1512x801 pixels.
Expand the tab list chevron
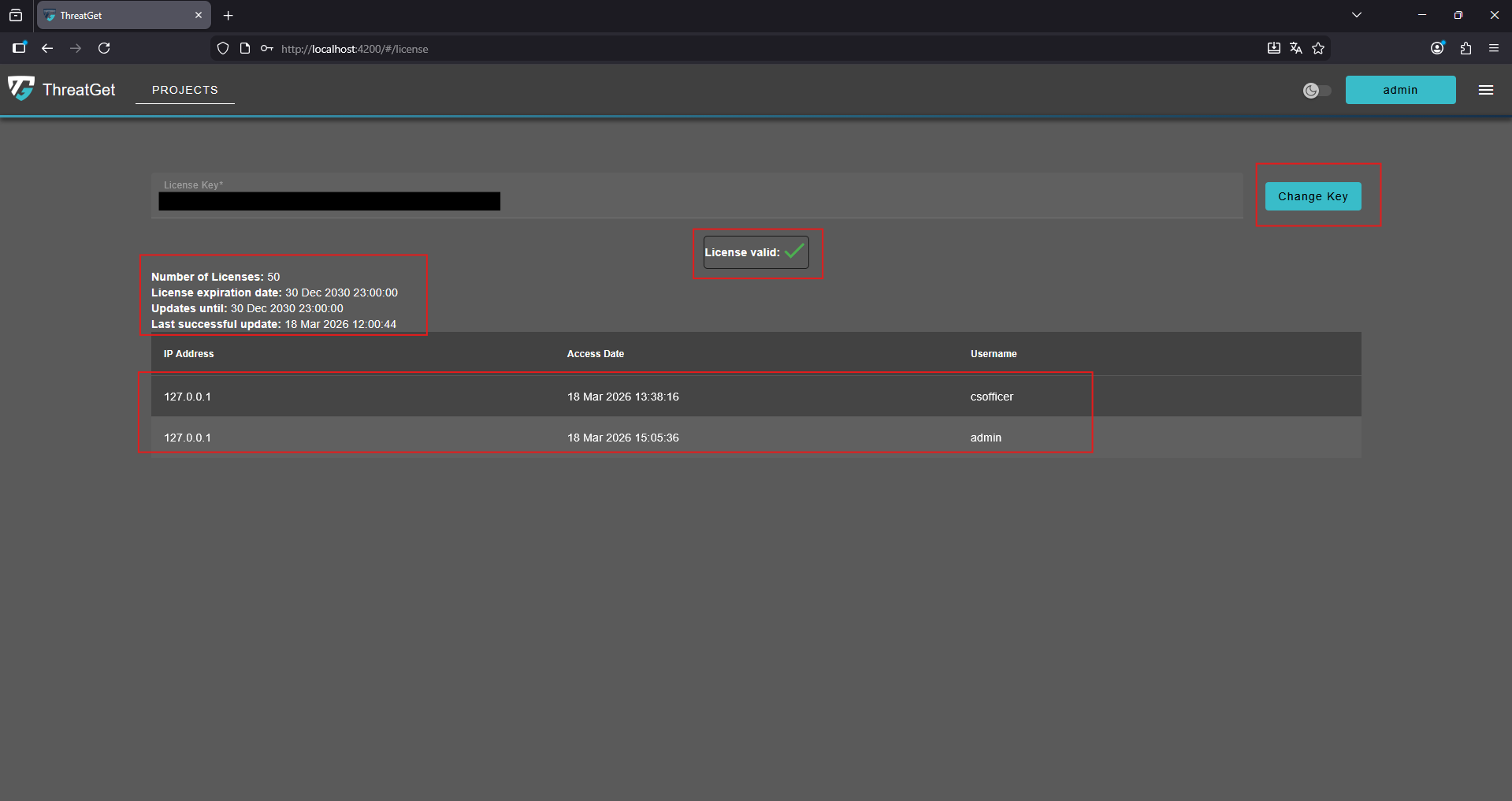pos(1356,15)
